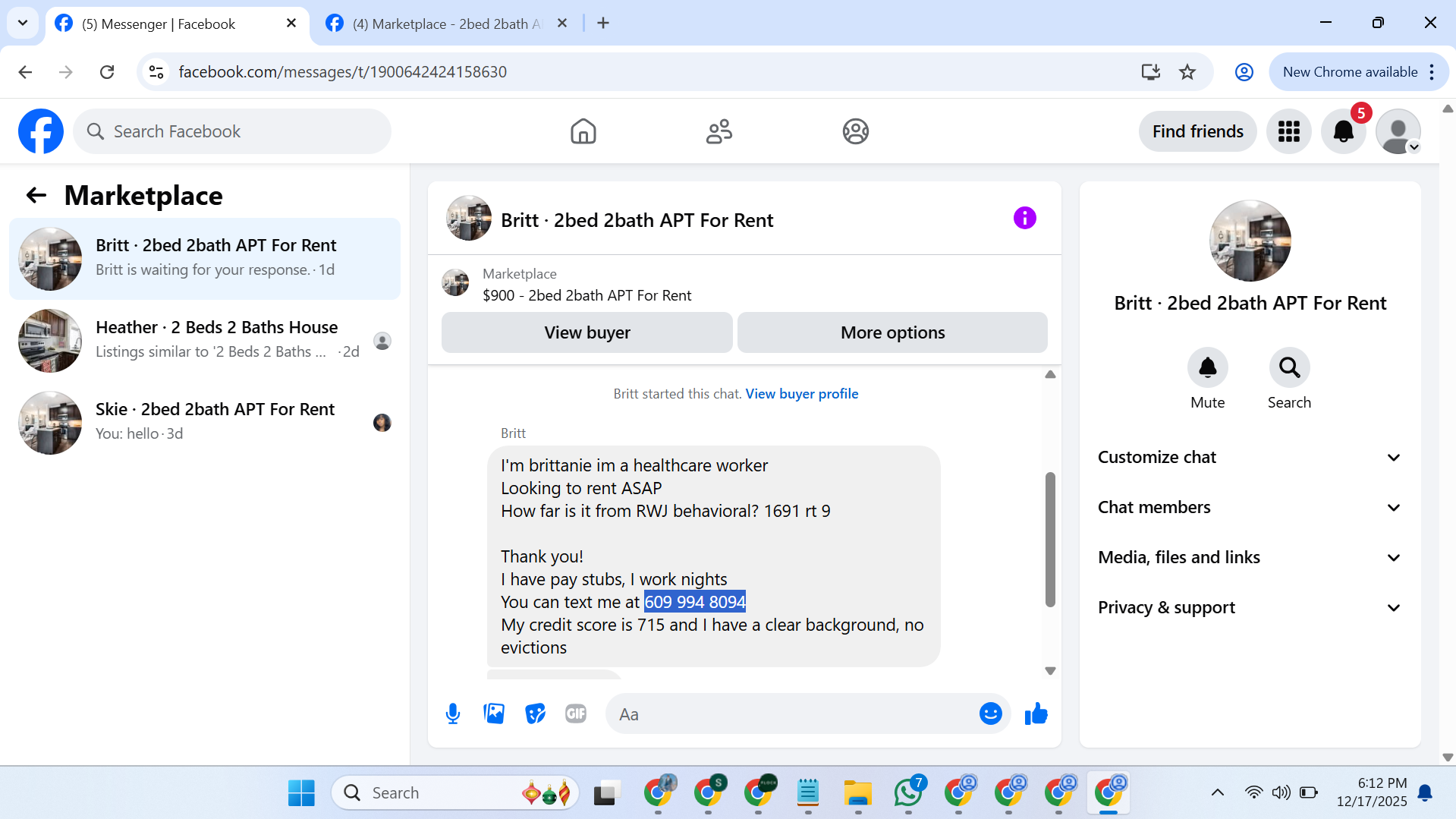Open a new browser tab
The width and height of the screenshot is (1456, 819).
603,24
